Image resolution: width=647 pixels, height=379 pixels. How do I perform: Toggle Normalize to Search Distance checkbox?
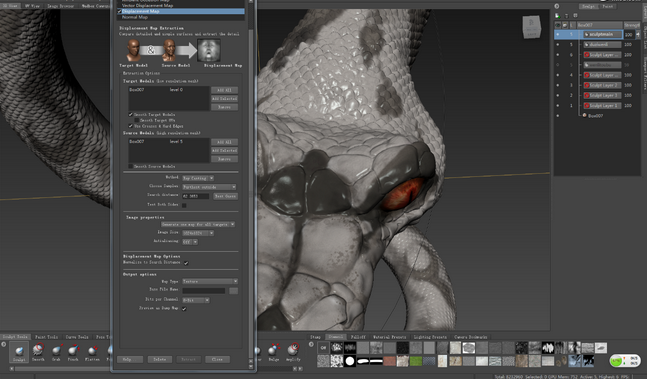(186, 263)
